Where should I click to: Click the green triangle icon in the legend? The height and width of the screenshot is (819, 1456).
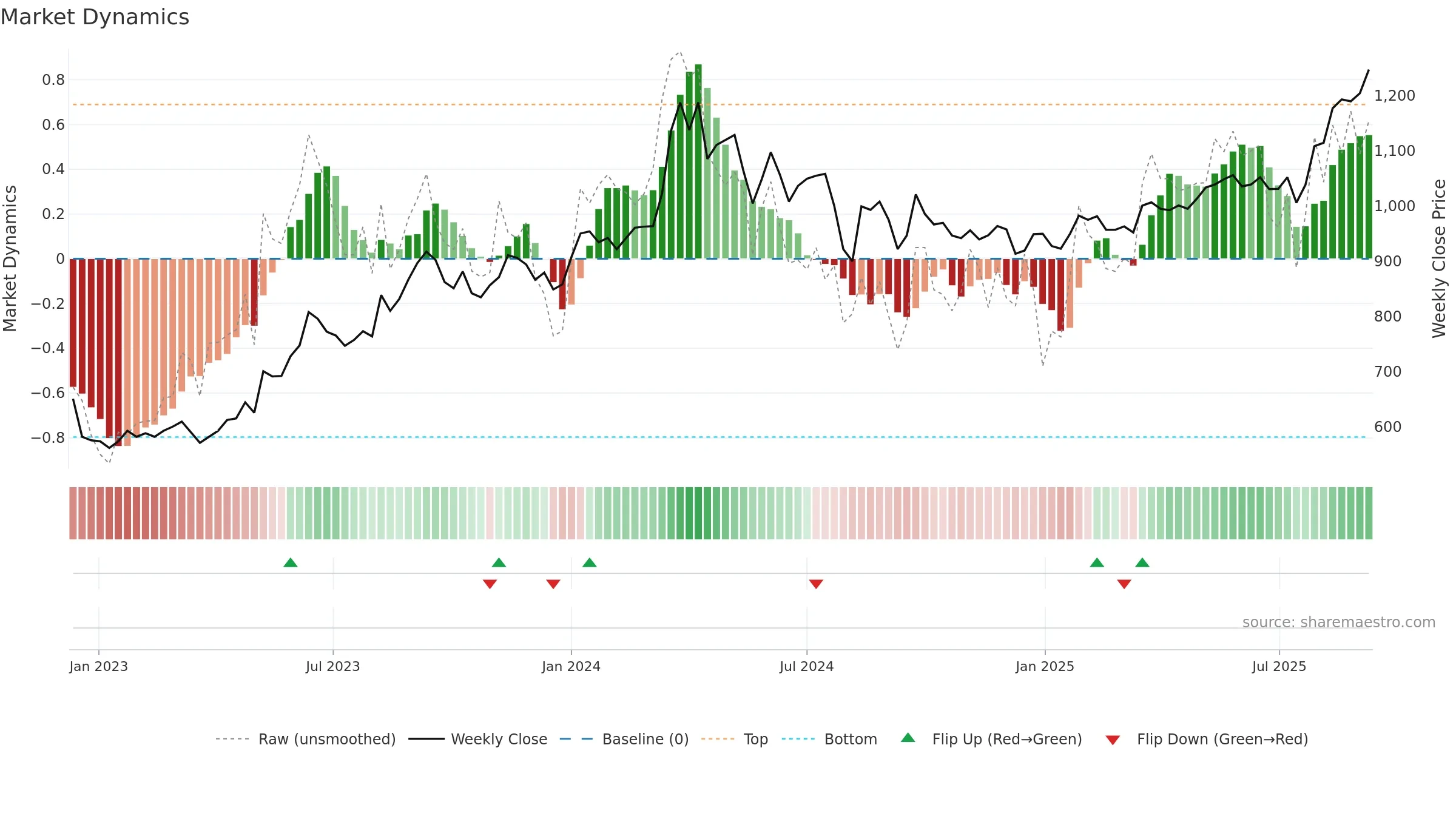click(x=908, y=738)
